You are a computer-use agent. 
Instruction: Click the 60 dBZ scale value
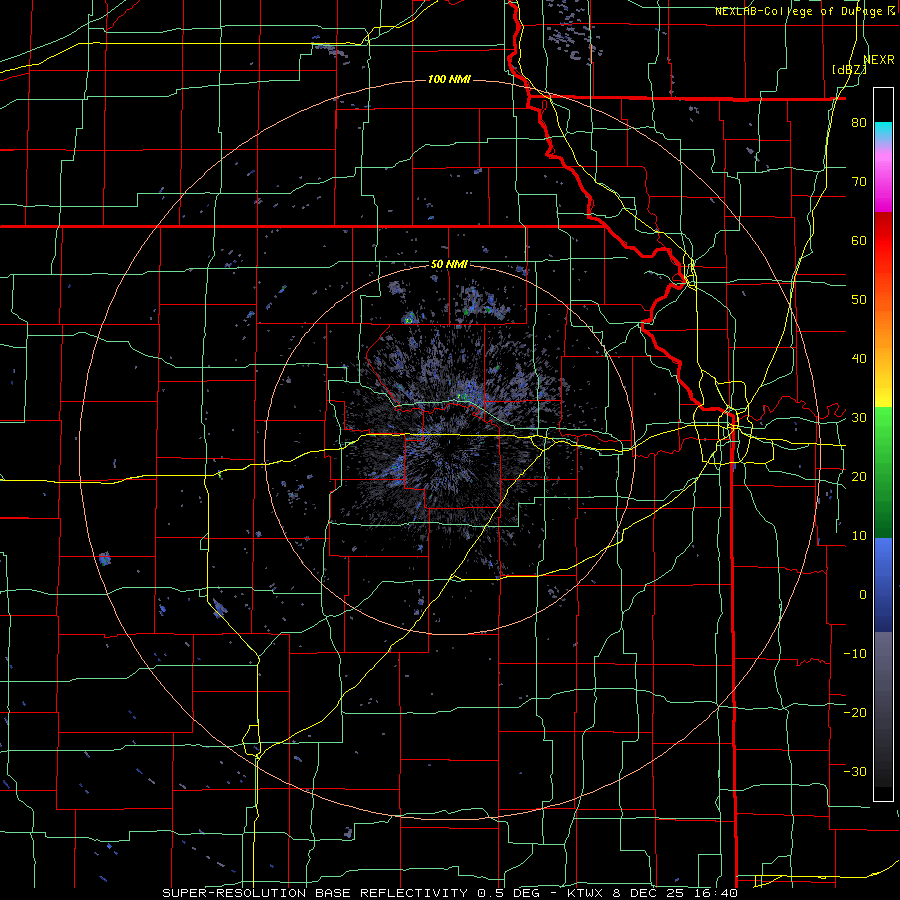pyautogui.click(x=859, y=240)
